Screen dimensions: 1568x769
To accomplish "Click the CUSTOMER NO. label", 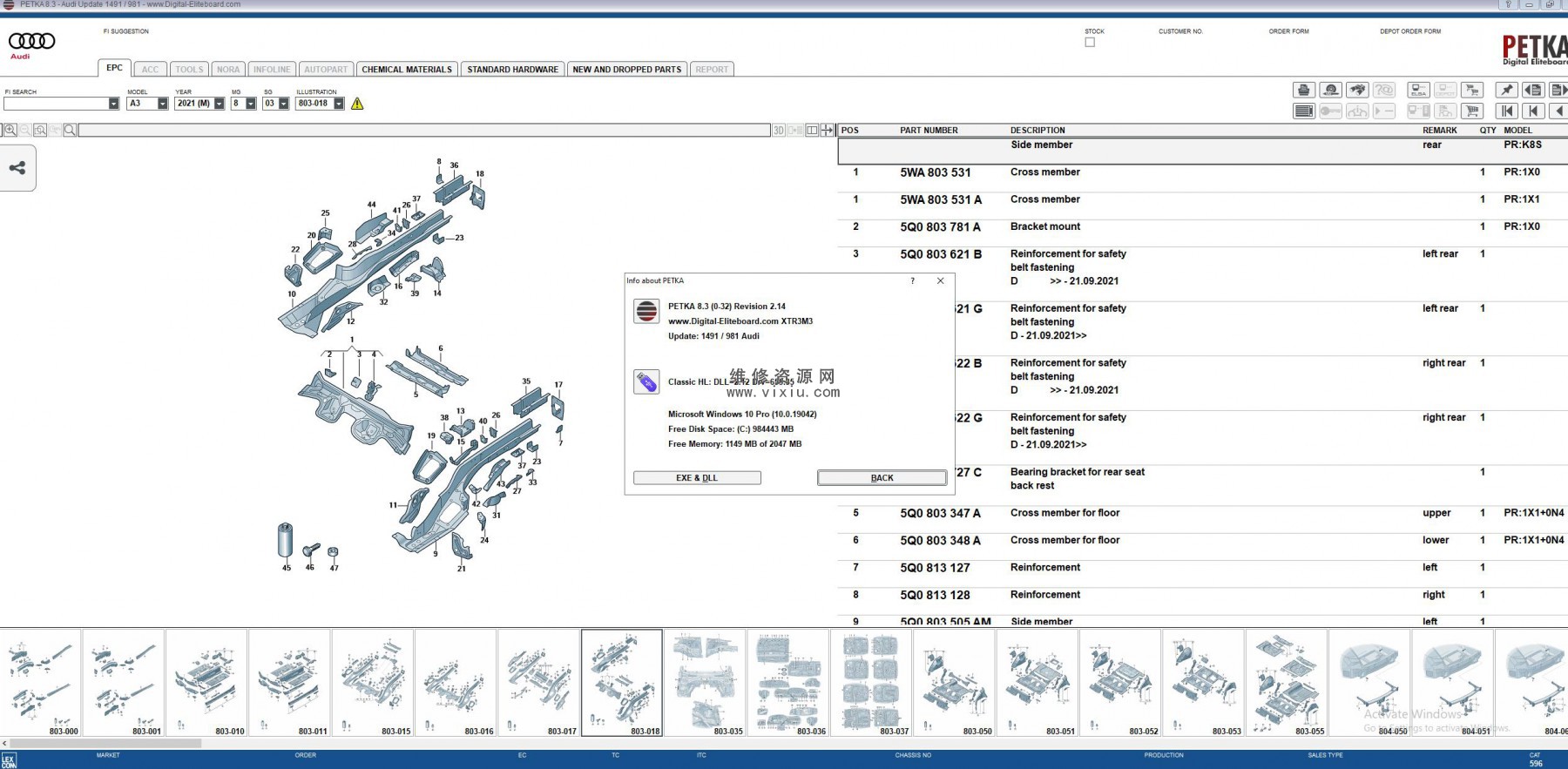I will click(x=1180, y=31).
